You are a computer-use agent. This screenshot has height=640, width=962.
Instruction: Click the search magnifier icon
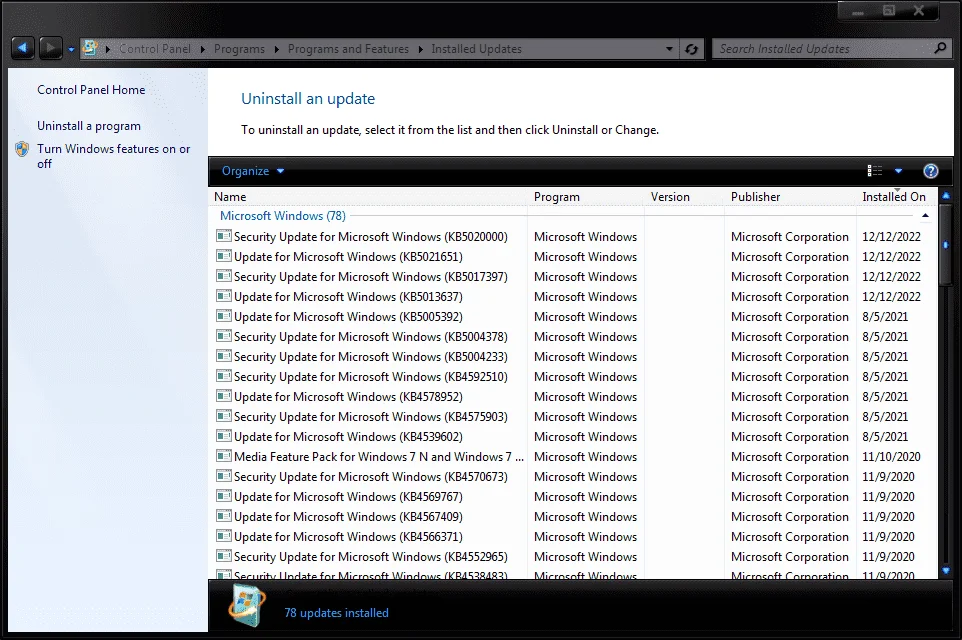(x=940, y=48)
